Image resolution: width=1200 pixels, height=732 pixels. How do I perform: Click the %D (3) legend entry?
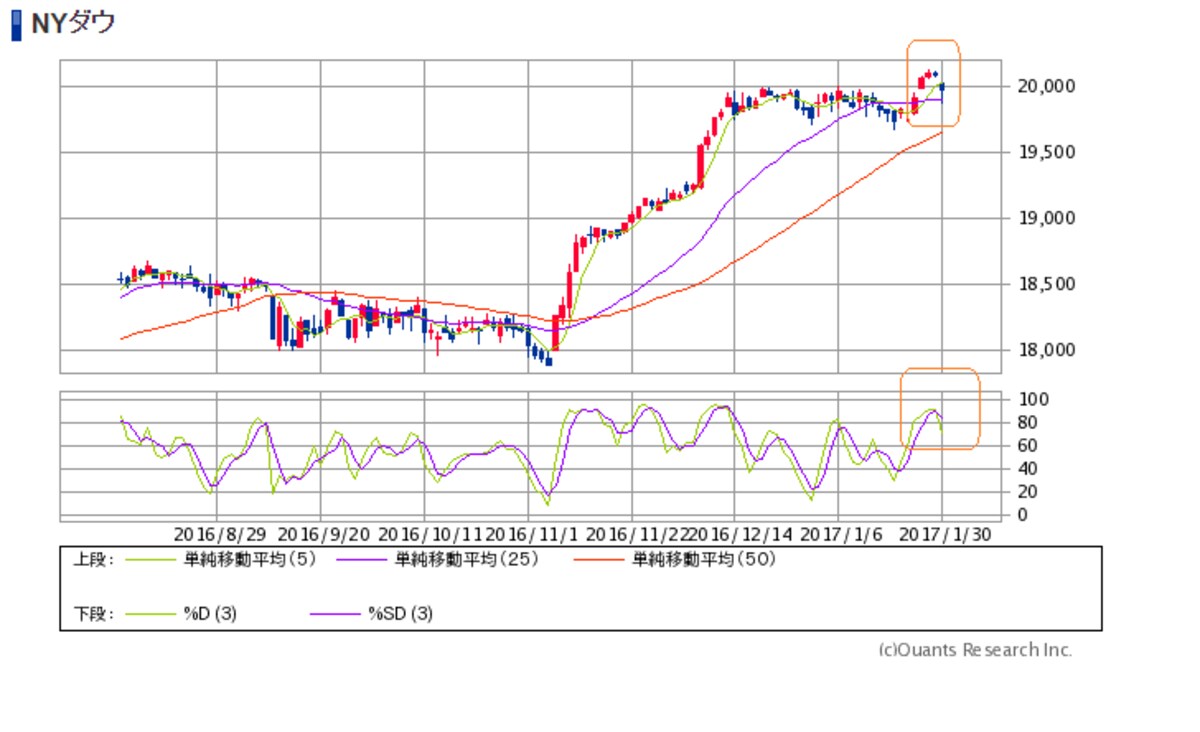209,614
